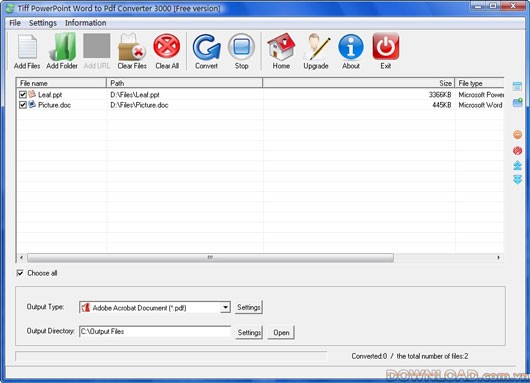Move file down with blue double-down arrow
530x383 pixels.
tap(517, 179)
